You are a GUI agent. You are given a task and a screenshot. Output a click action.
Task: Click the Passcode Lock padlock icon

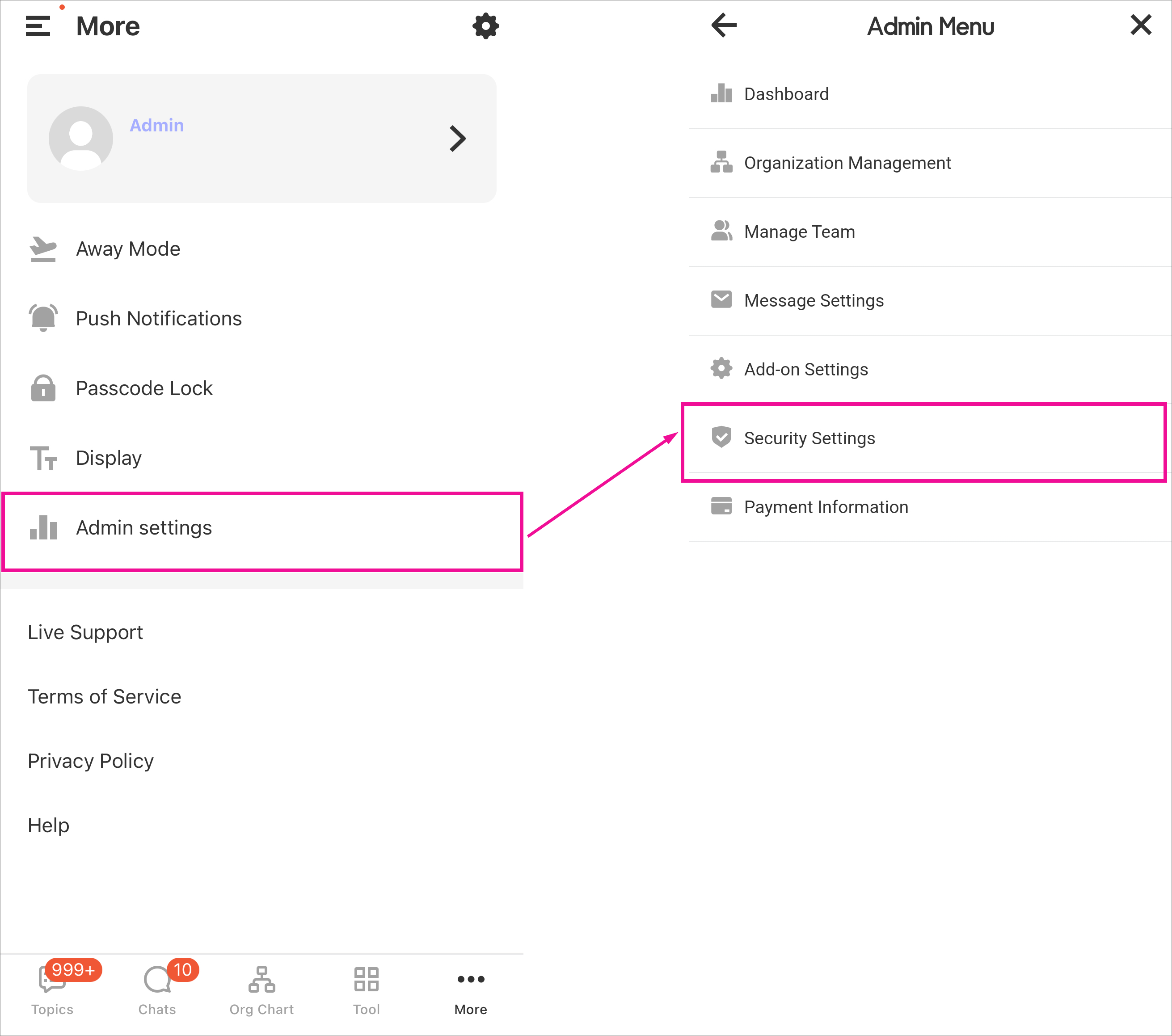coord(43,388)
